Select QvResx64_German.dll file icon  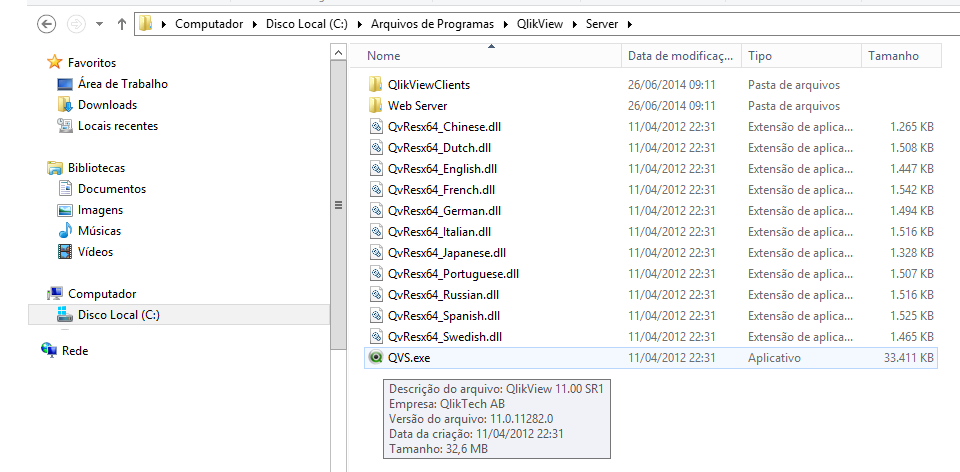[376, 211]
